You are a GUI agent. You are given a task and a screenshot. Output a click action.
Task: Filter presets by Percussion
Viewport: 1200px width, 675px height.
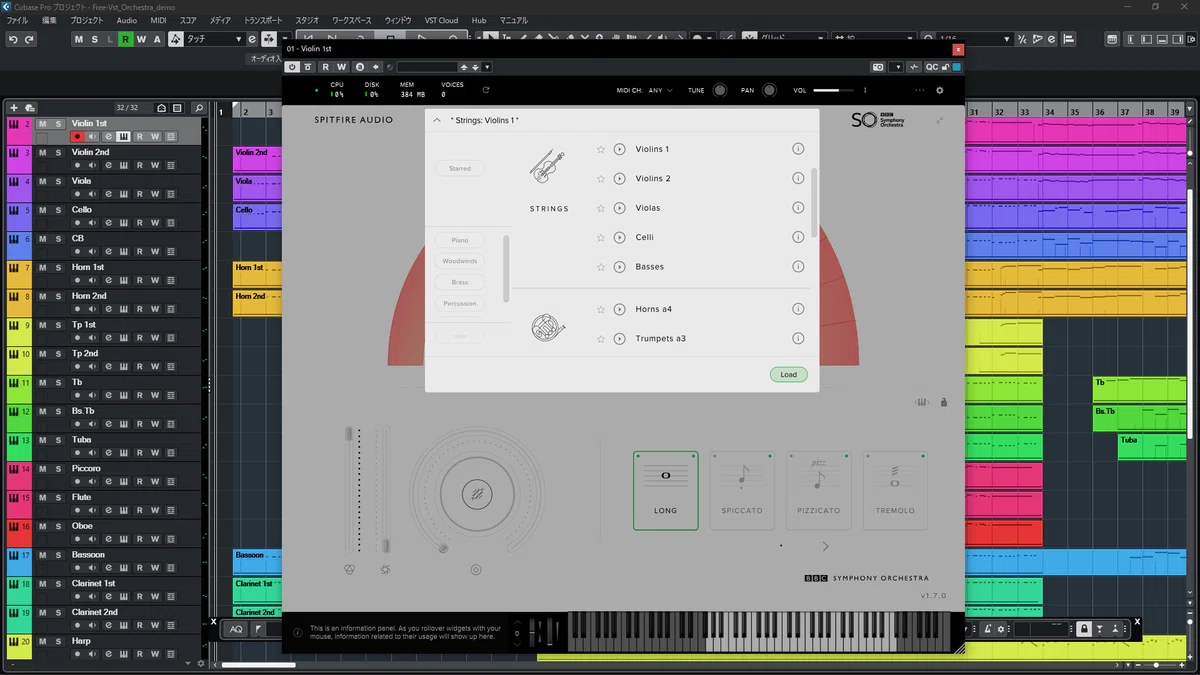460,303
